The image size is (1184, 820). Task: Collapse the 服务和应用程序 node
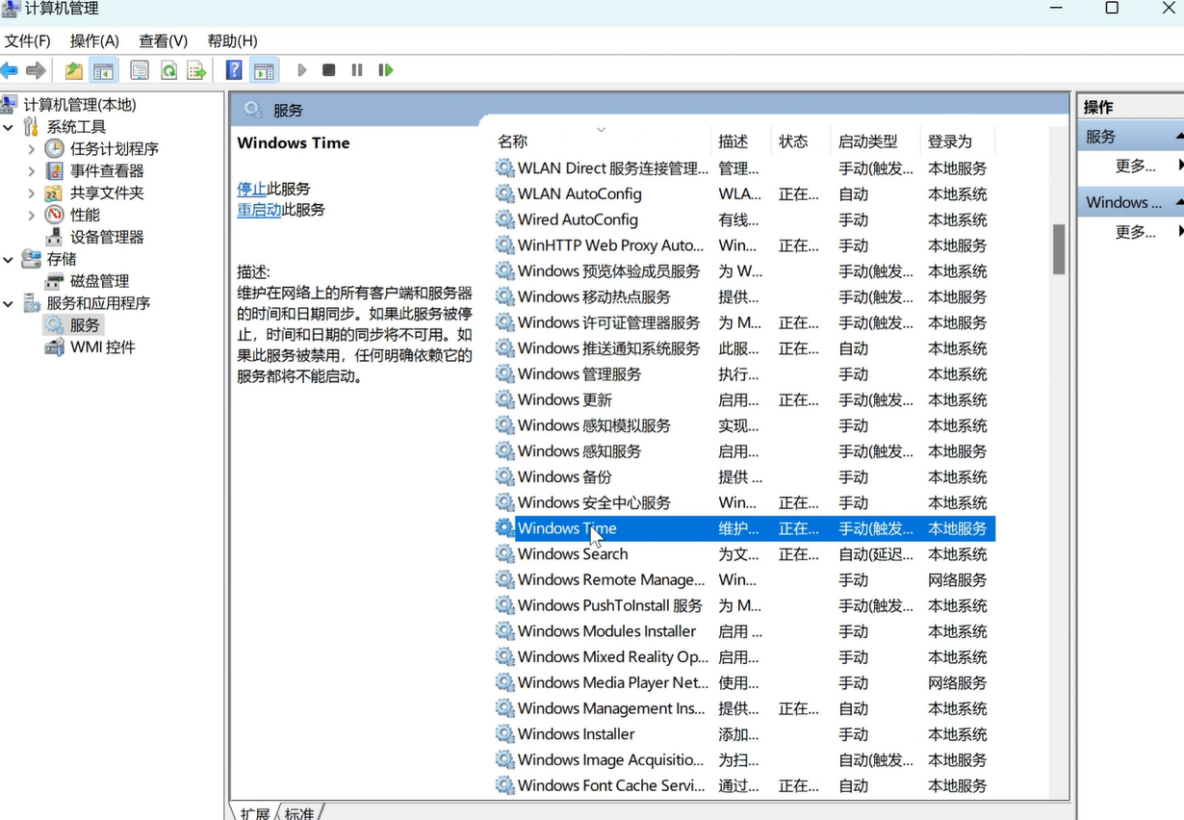pos(8,304)
